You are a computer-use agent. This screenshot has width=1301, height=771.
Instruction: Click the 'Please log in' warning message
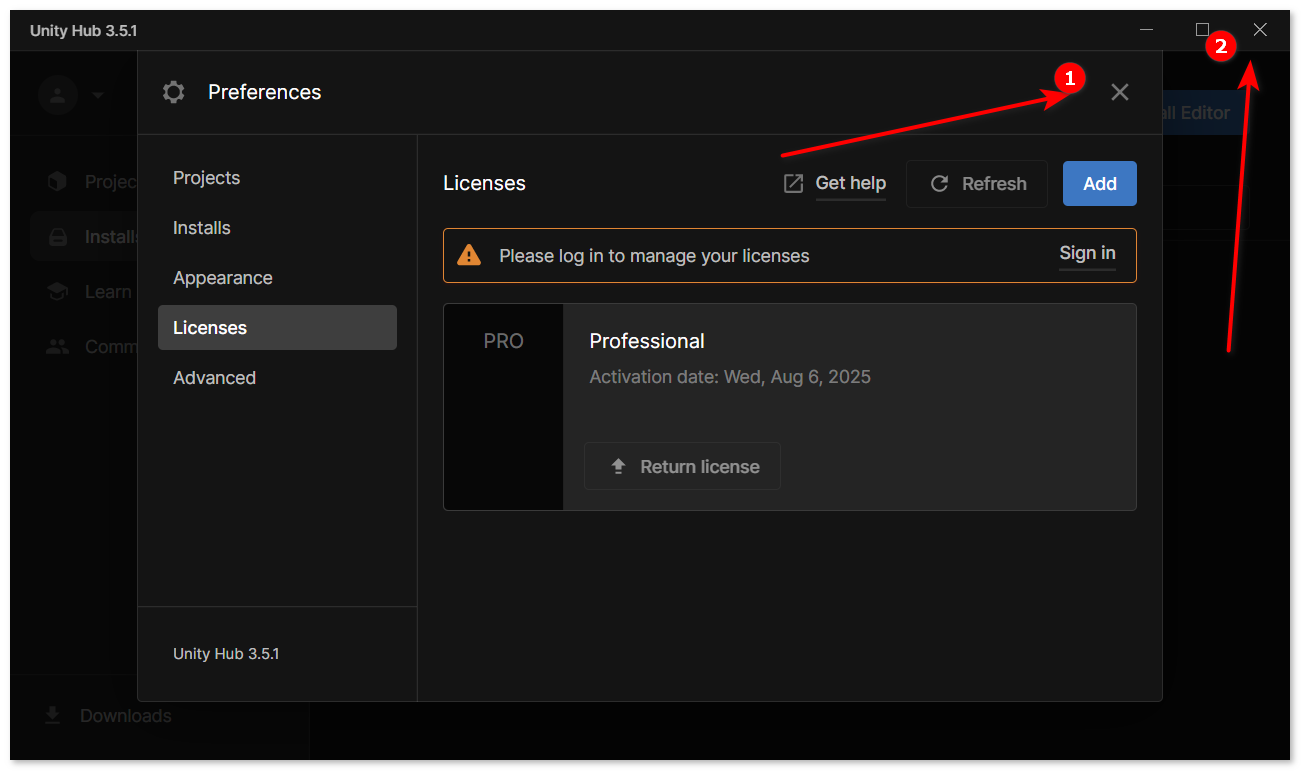(654, 256)
